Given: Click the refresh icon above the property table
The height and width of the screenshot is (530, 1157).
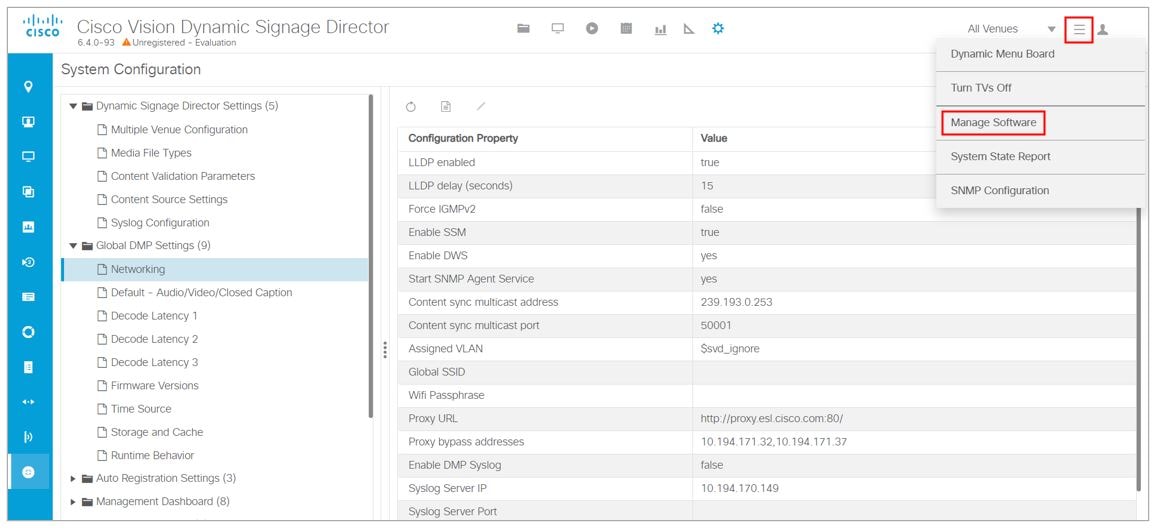Looking at the screenshot, I should (411, 107).
